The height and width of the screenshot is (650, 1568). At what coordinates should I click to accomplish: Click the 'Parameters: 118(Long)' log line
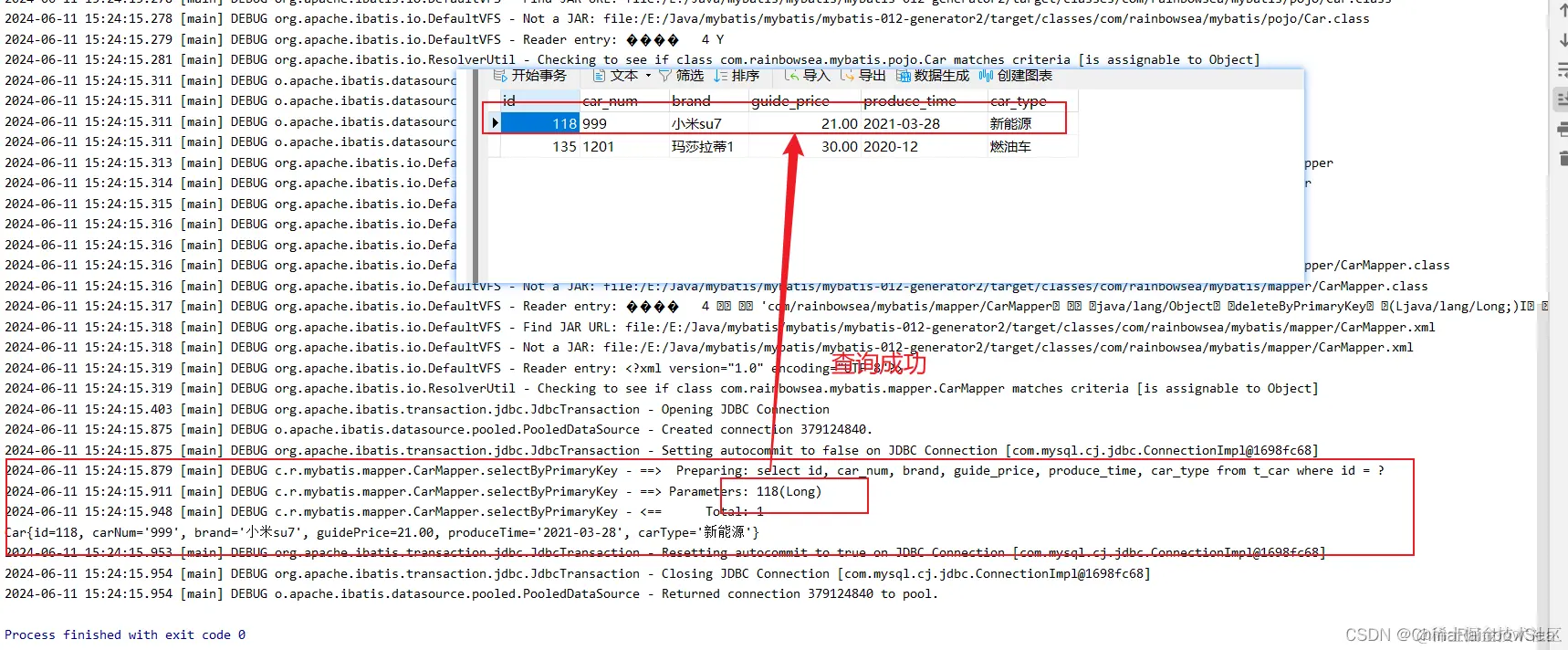coord(413,491)
